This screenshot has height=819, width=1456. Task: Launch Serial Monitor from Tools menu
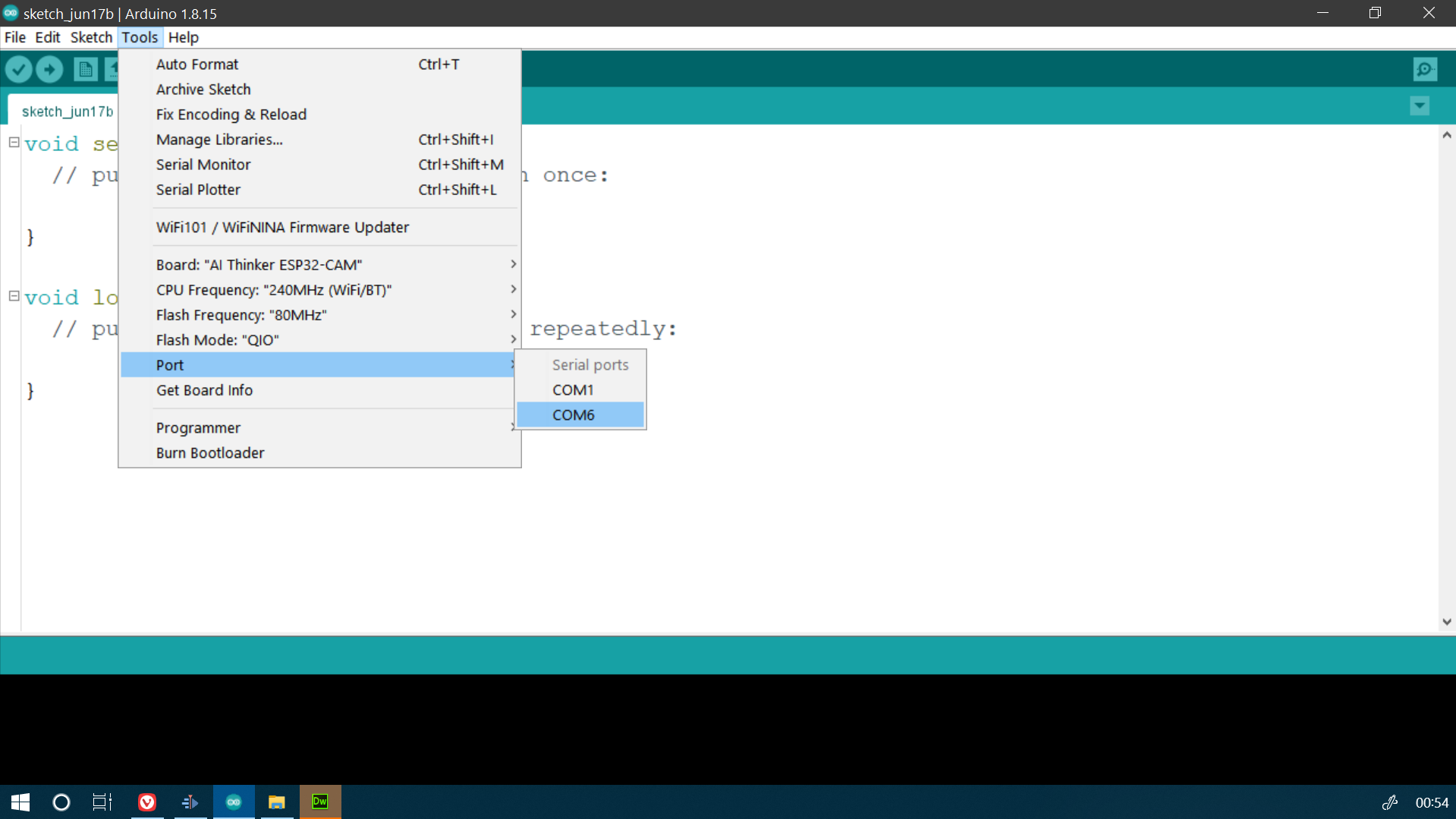[319, 165]
